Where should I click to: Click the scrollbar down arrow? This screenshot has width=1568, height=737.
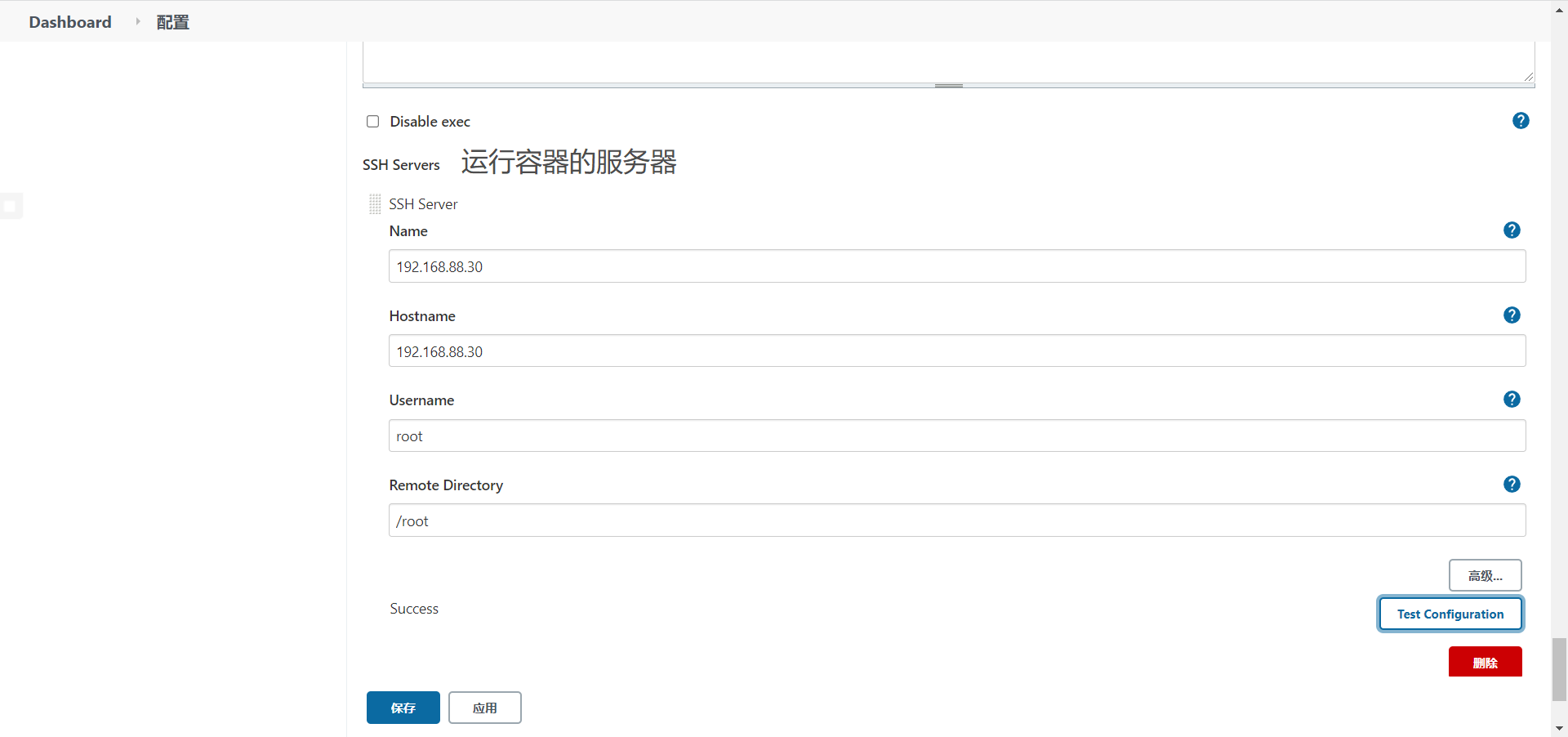pos(1559,728)
